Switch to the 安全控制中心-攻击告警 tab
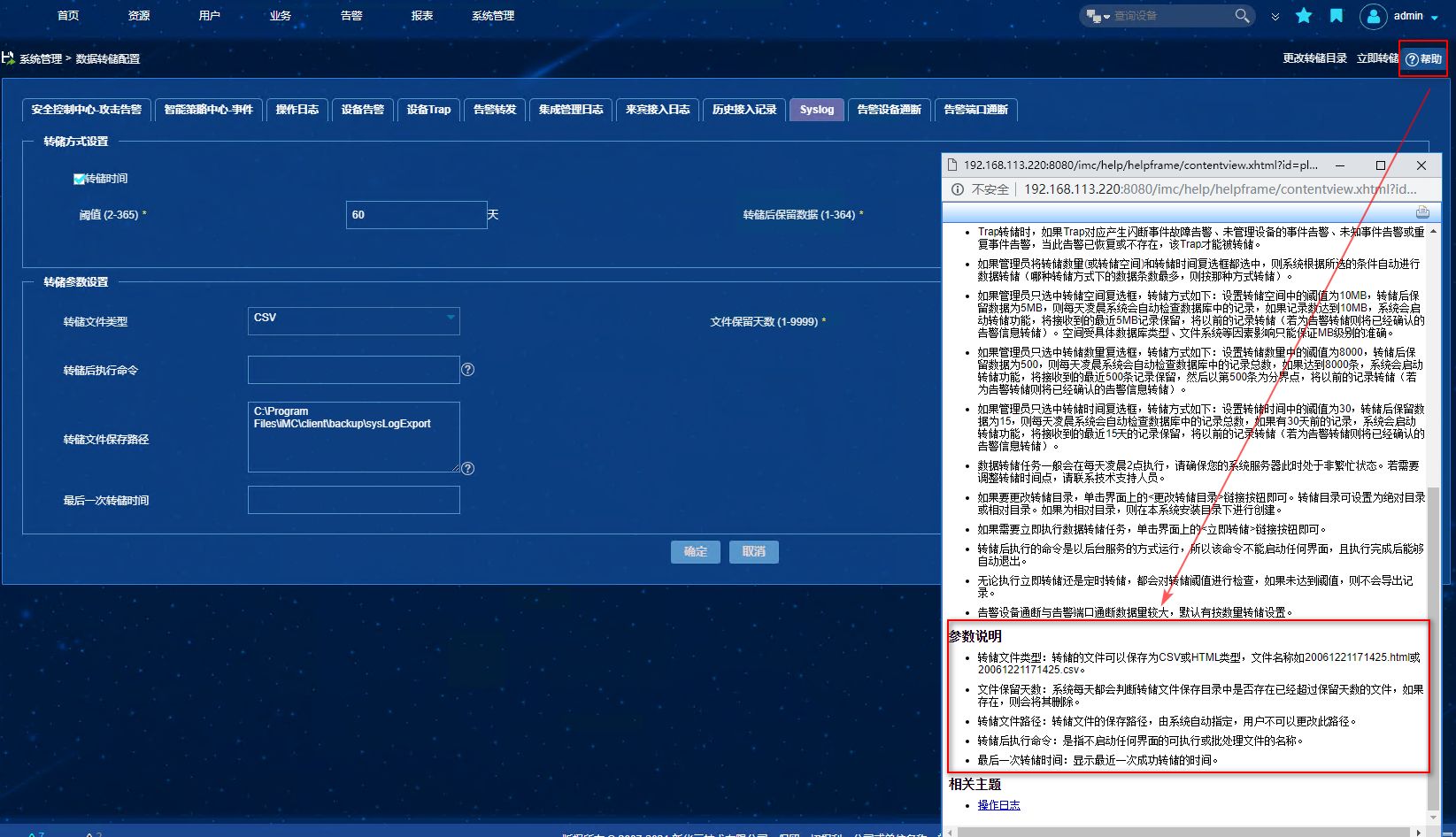Screen dimensions: 1456x837 87,110
